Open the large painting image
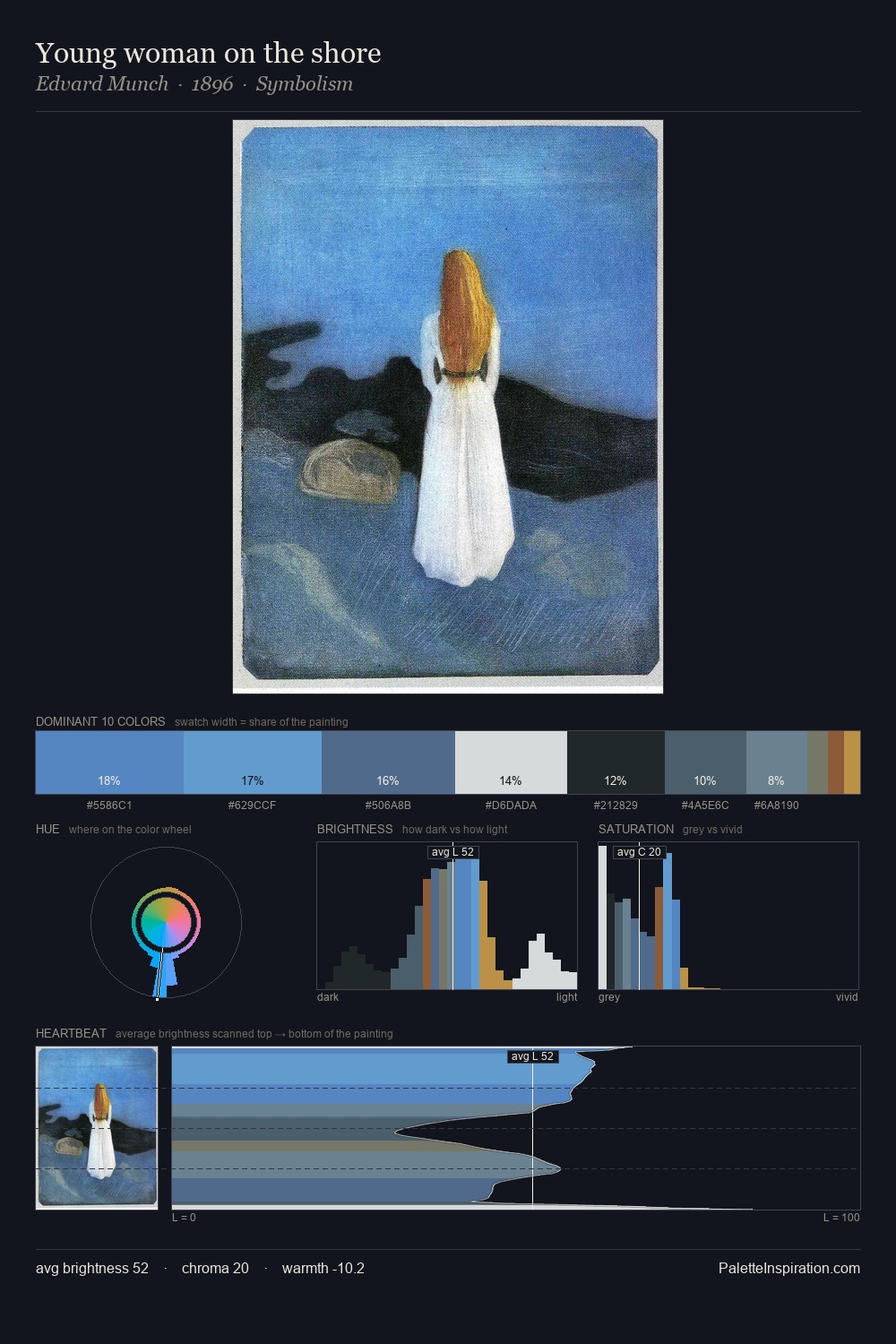Viewport: 896px width, 1344px height. (x=448, y=407)
